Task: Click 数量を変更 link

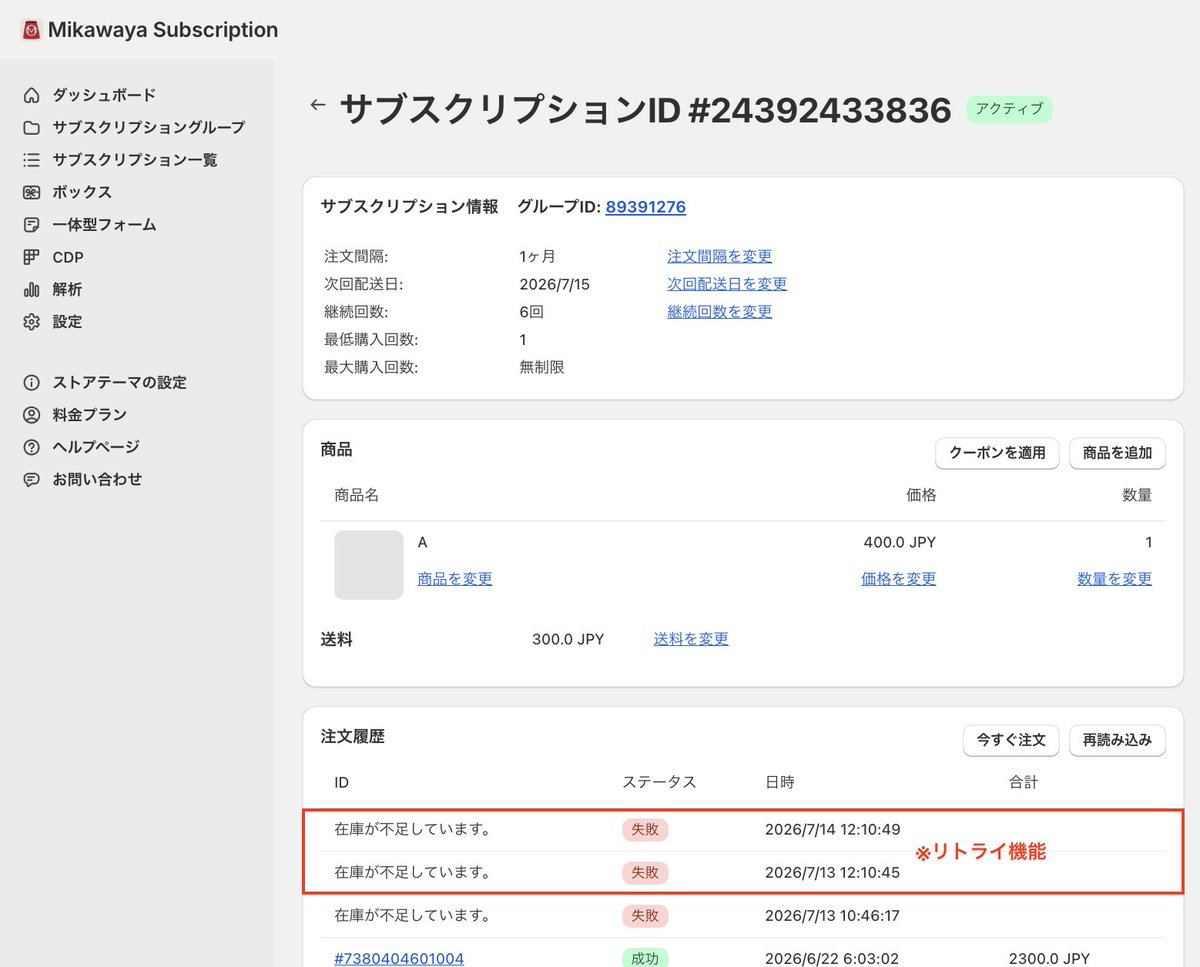Action: 1115,578
